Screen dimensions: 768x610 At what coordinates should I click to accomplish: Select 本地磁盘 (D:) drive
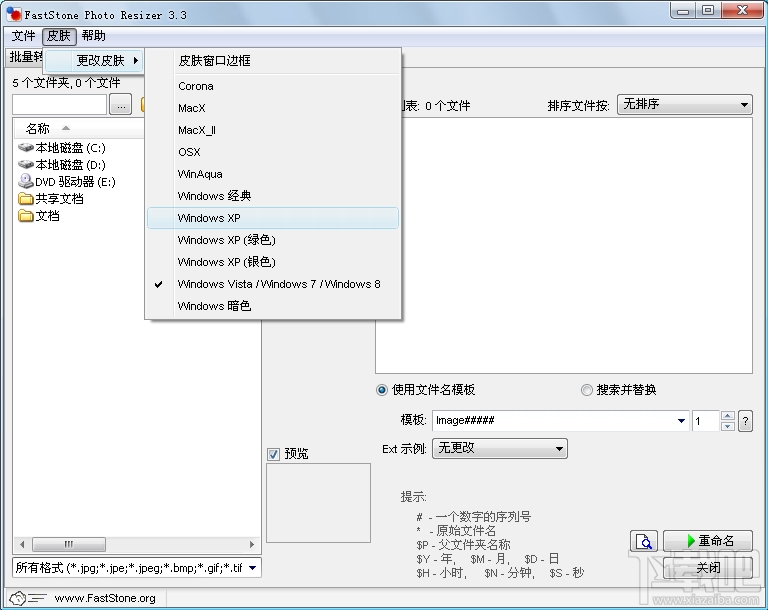[70, 165]
